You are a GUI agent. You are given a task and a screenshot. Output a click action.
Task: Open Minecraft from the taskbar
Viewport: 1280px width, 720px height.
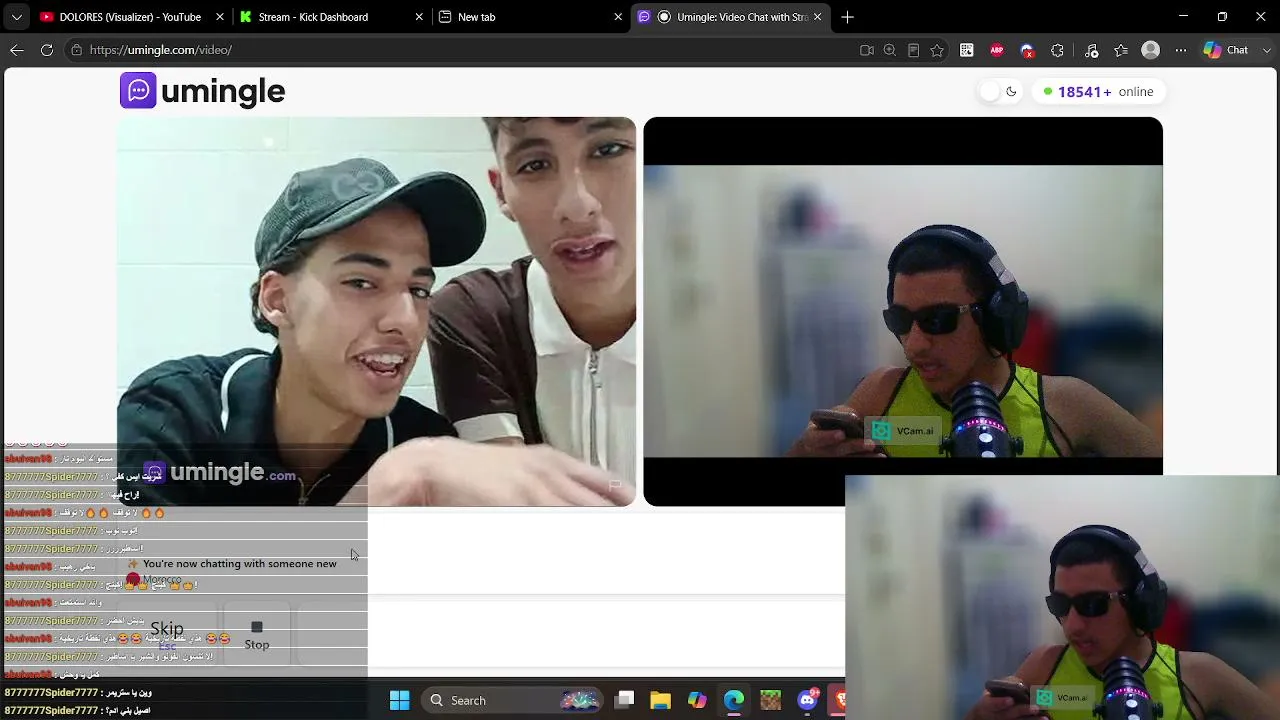(x=770, y=700)
